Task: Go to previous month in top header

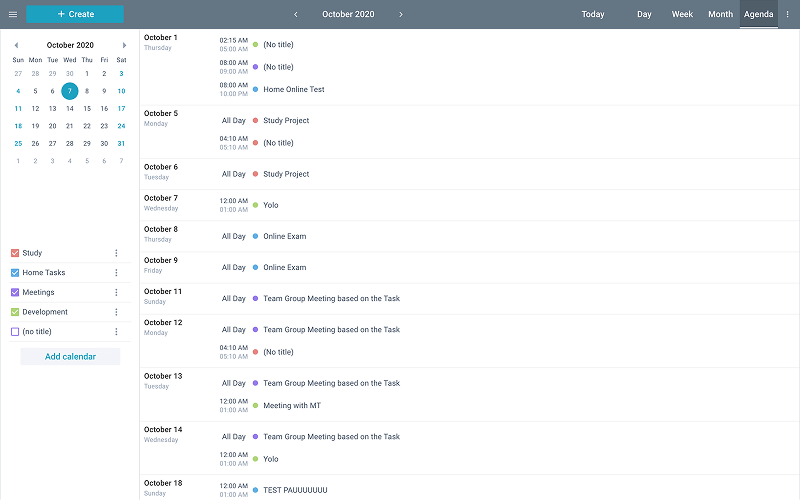Action: (x=296, y=14)
